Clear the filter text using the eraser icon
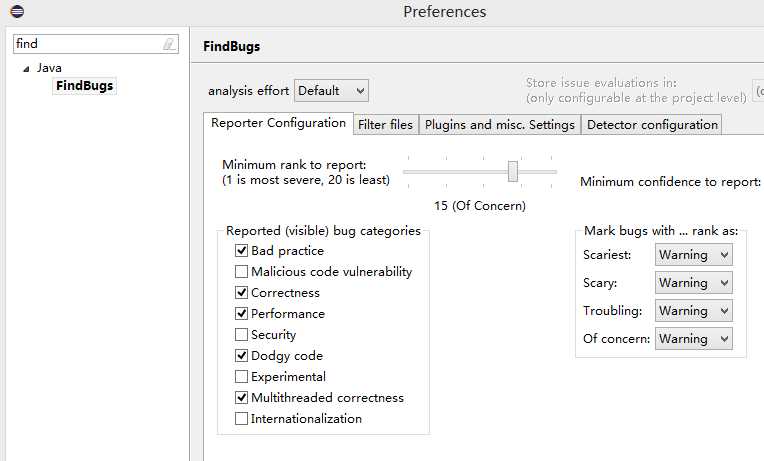 pyautogui.click(x=169, y=44)
